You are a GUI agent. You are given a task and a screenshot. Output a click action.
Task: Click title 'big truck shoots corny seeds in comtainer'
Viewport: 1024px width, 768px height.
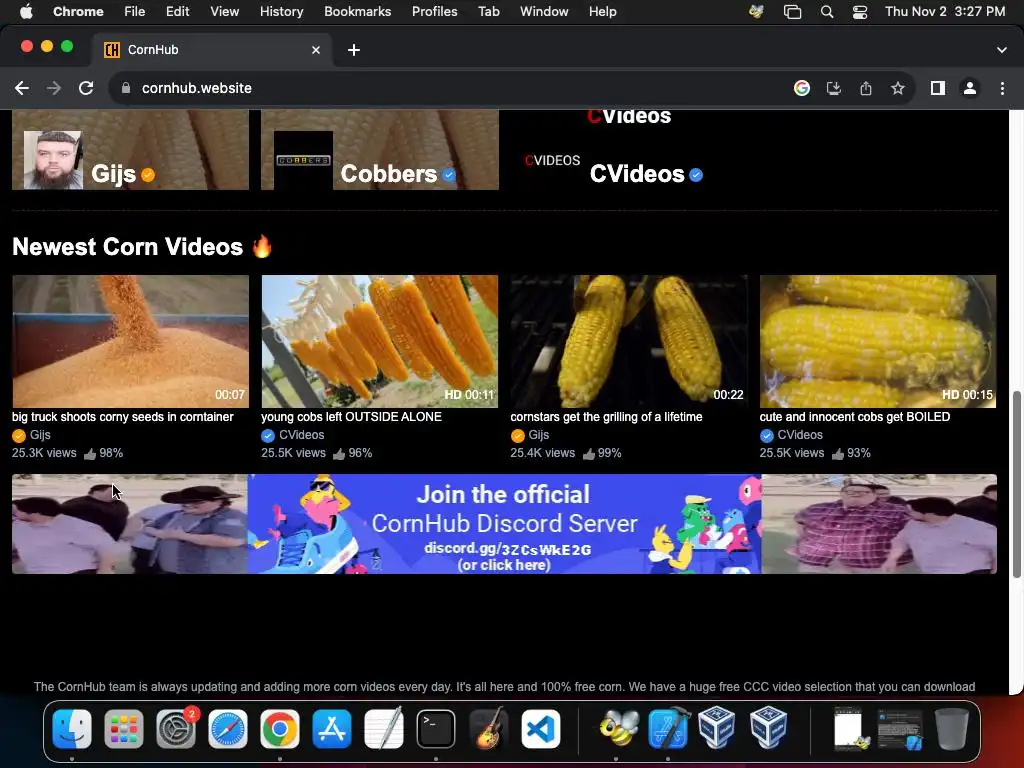pos(123,417)
